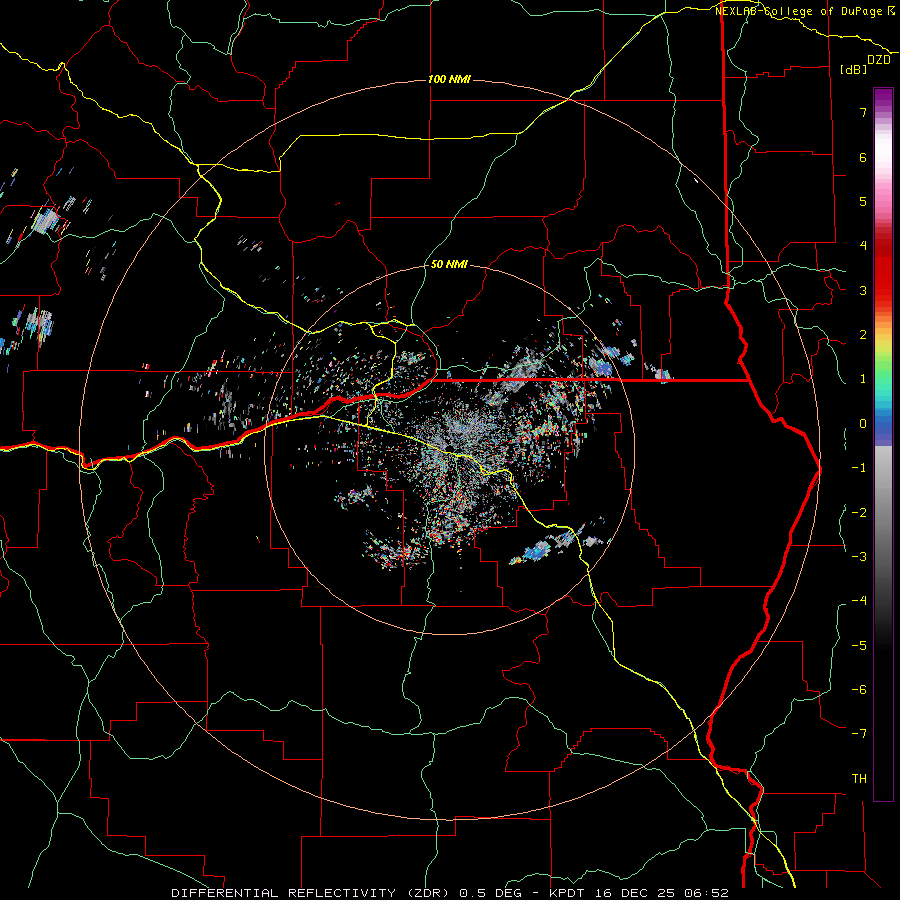Click the 5 value on color scale
The width and height of the screenshot is (900, 900).
point(863,201)
